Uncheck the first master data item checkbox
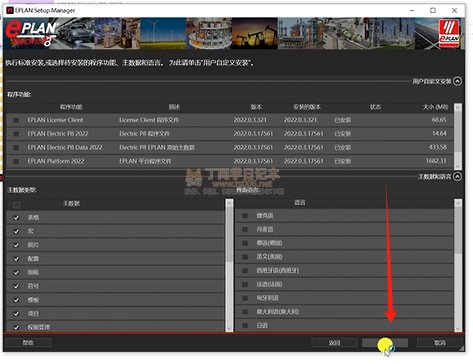 point(16,218)
